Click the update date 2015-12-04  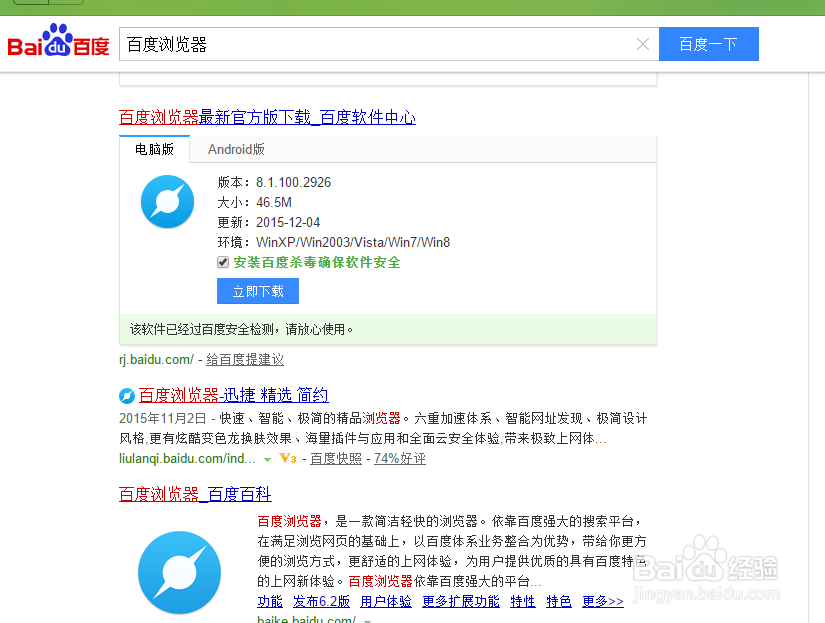click(288, 223)
